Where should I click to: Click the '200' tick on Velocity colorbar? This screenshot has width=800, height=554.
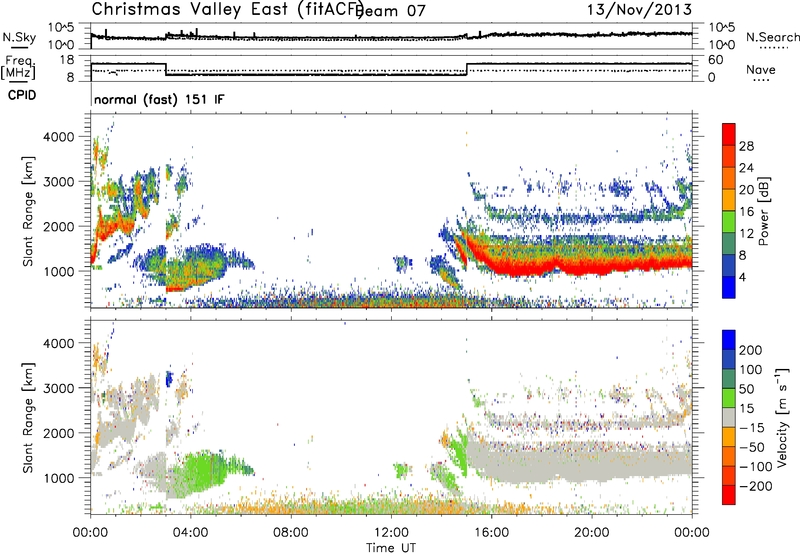click(x=751, y=350)
